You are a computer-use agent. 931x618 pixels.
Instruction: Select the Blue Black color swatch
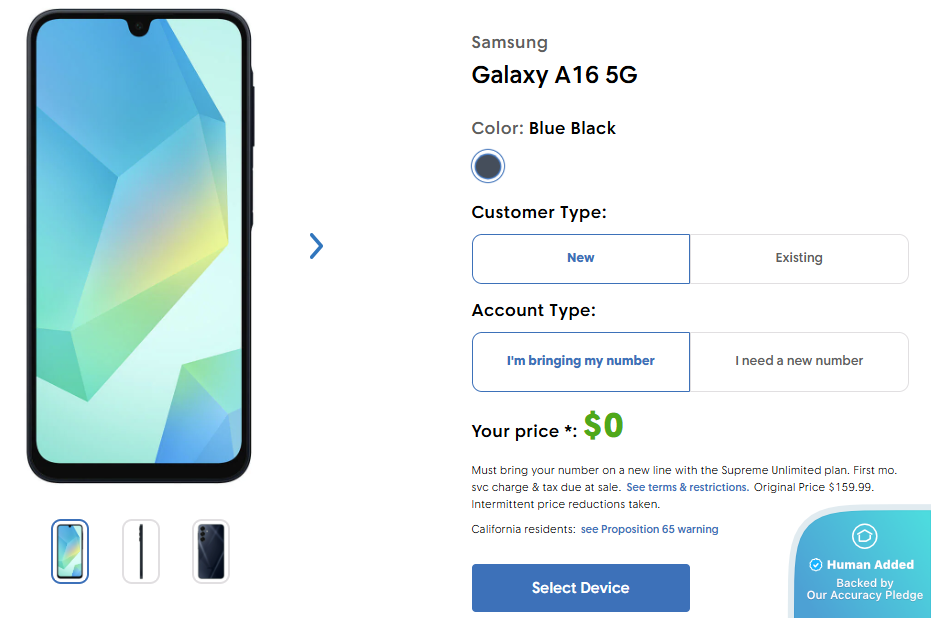pyautogui.click(x=487, y=166)
